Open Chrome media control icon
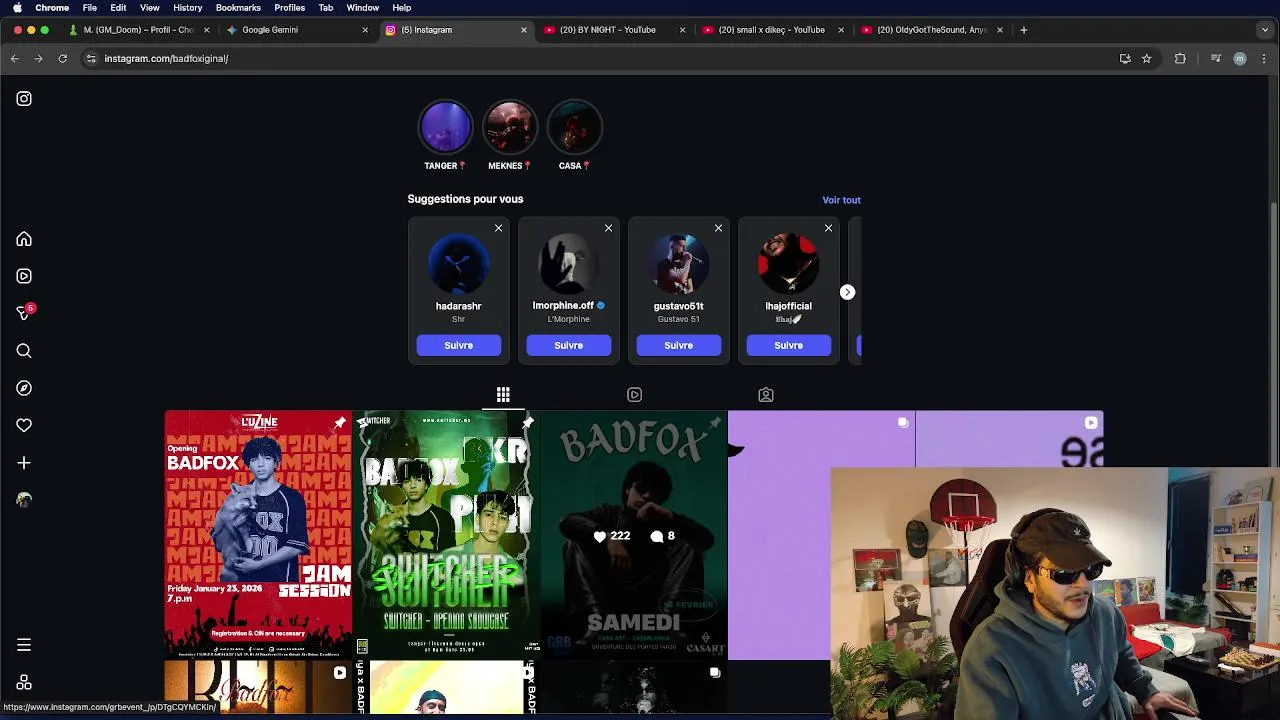 1216,59
